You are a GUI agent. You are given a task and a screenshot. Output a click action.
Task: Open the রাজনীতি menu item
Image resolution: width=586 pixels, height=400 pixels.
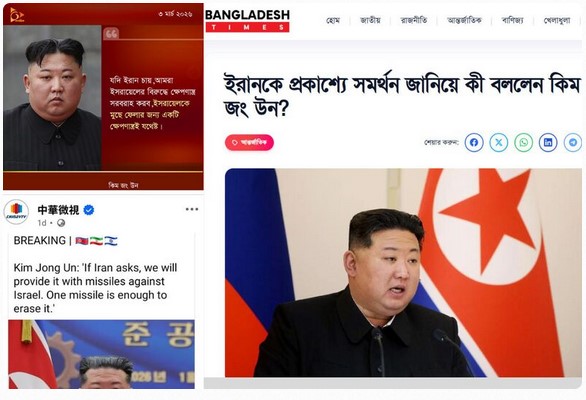tap(414, 20)
